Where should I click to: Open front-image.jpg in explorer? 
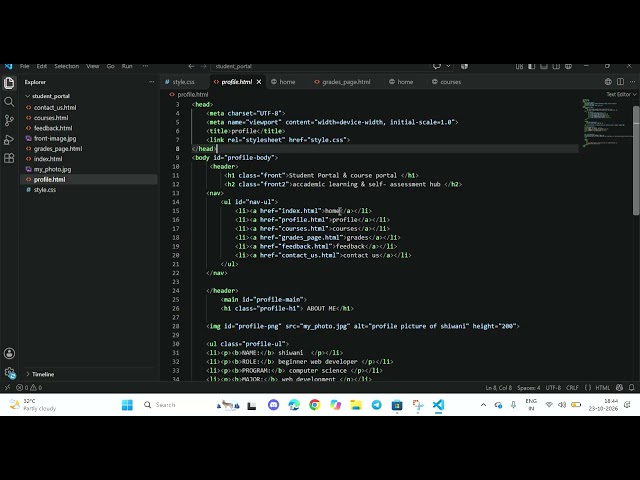coord(55,138)
